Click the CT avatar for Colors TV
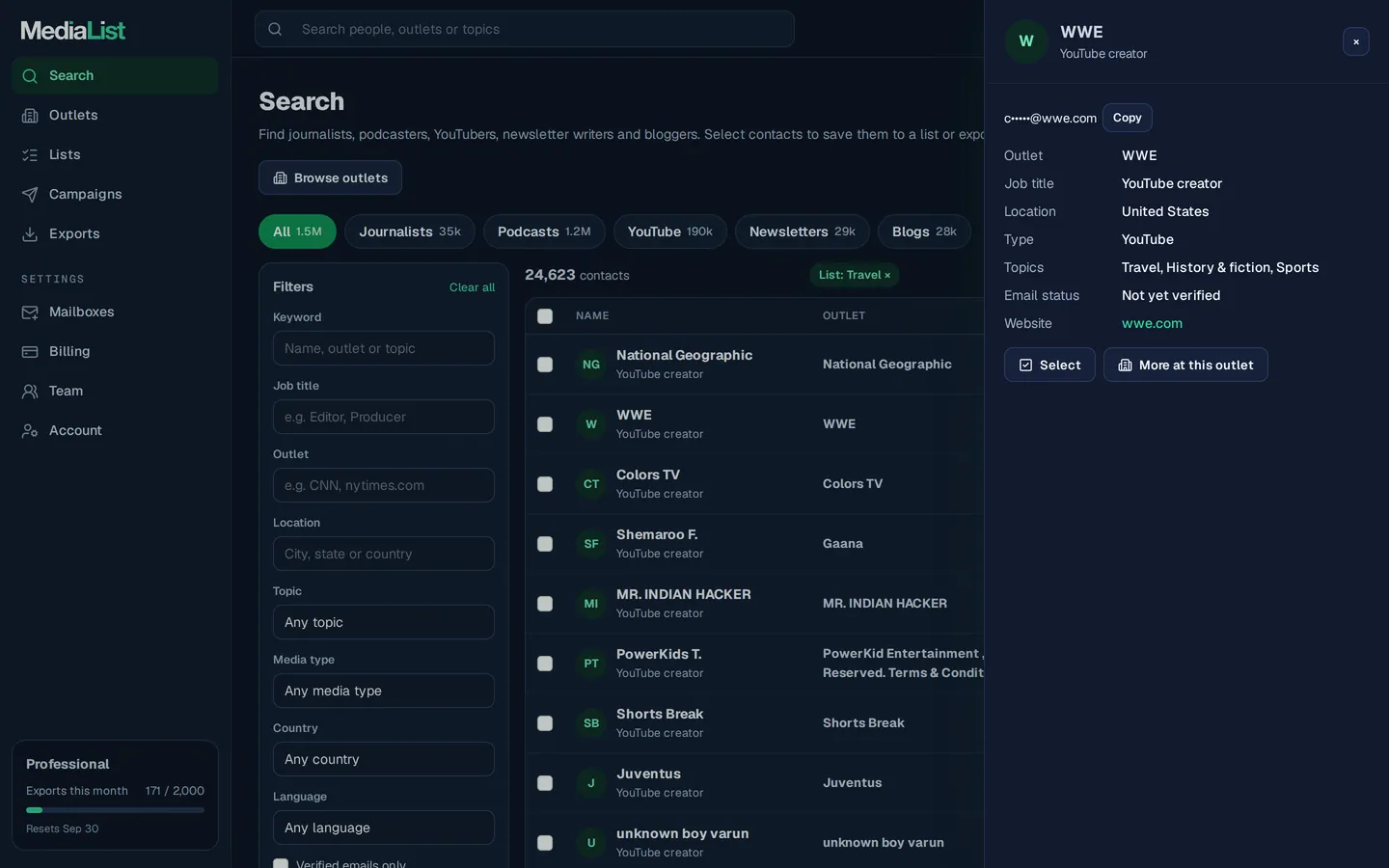The height and width of the screenshot is (868, 1389). pyautogui.click(x=591, y=484)
